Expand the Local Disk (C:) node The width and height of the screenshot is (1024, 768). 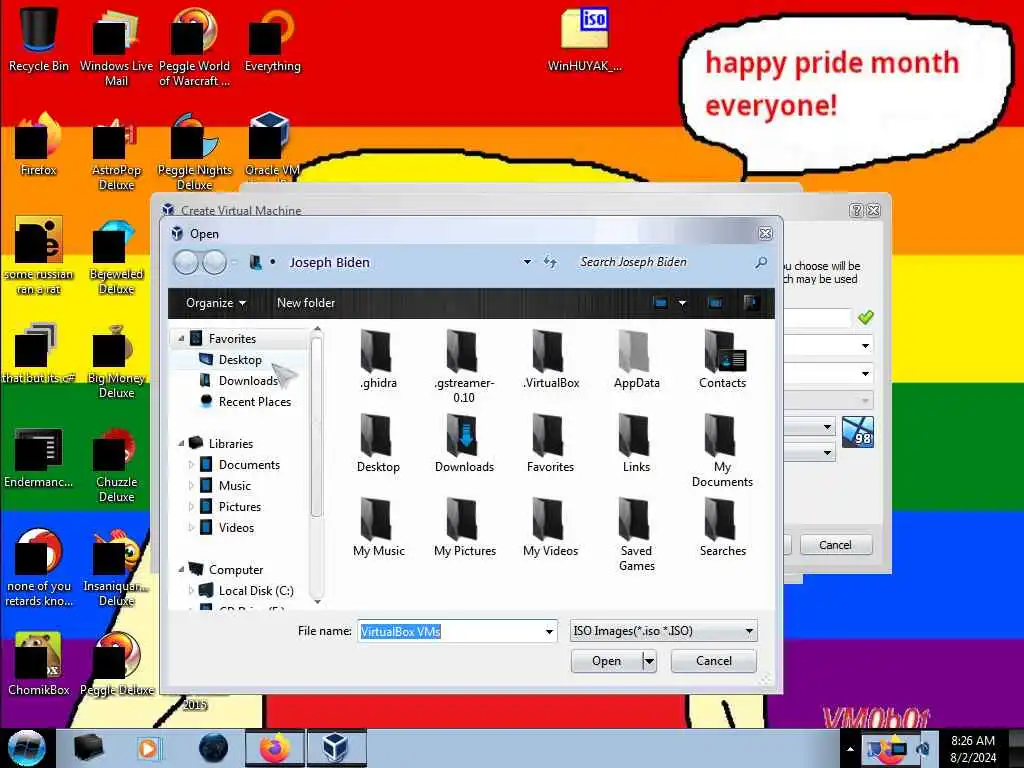point(191,590)
